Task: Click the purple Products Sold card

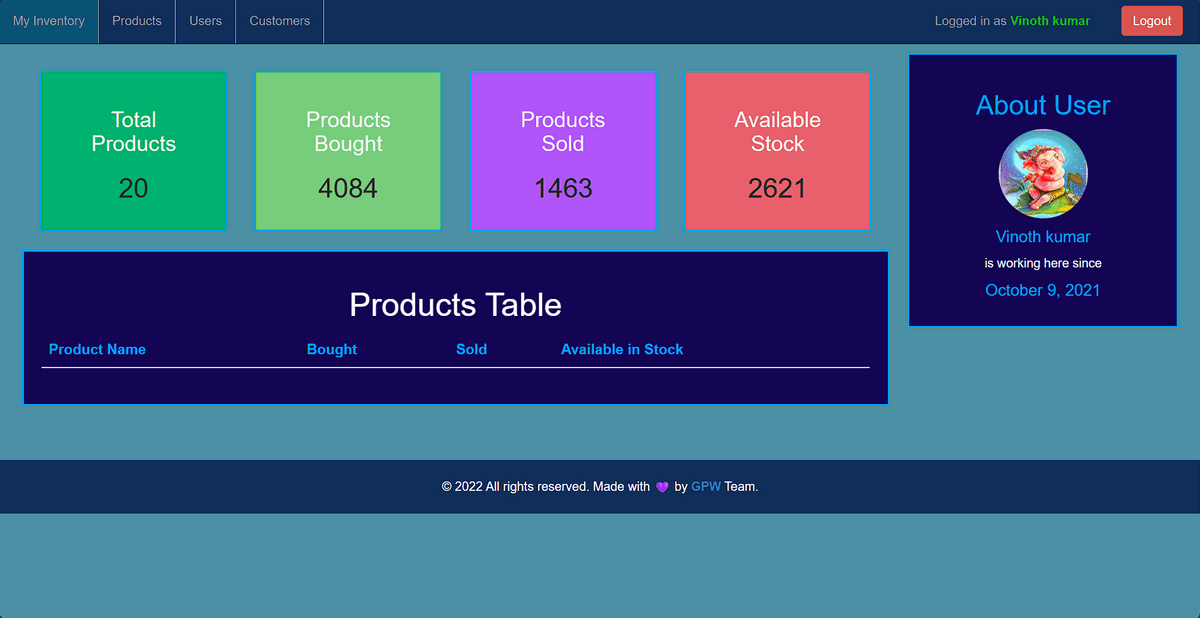Action: point(563,151)
